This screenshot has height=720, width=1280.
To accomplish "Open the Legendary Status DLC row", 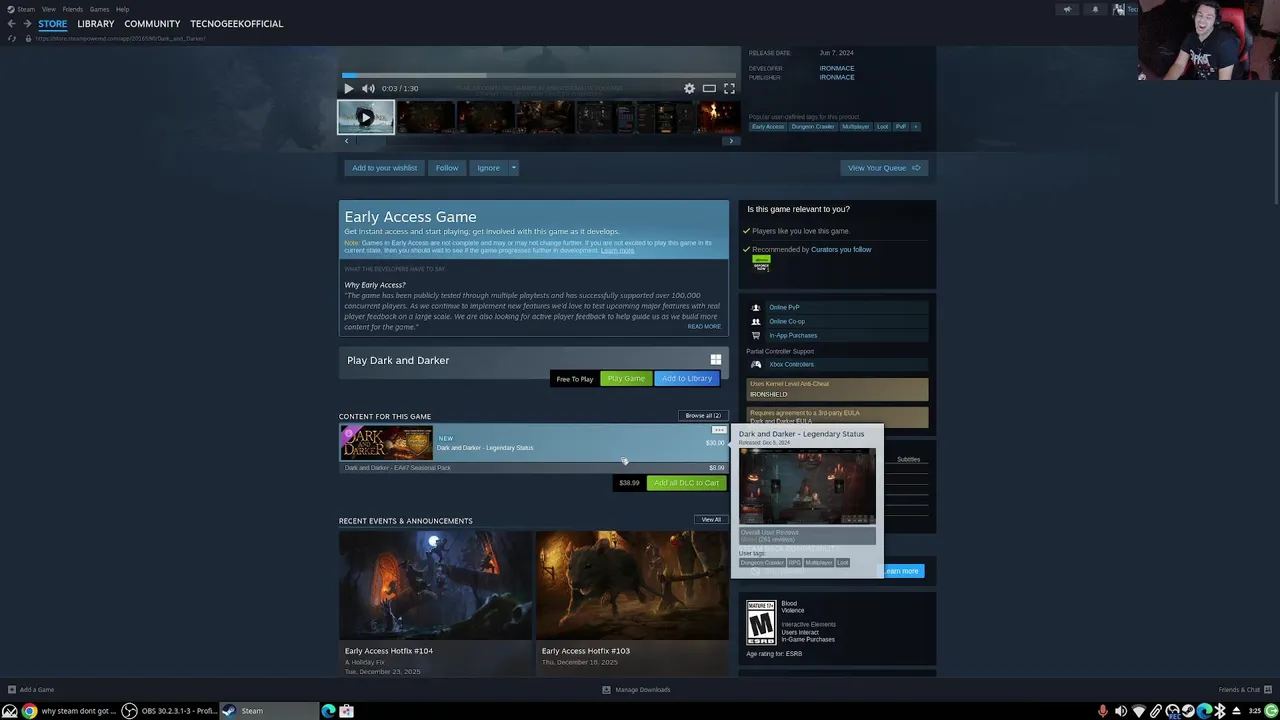I will pos(533,443).
